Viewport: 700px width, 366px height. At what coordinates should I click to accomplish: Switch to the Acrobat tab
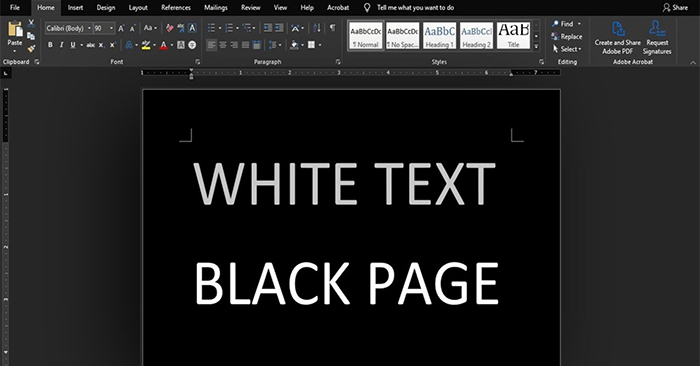(338, 8)
